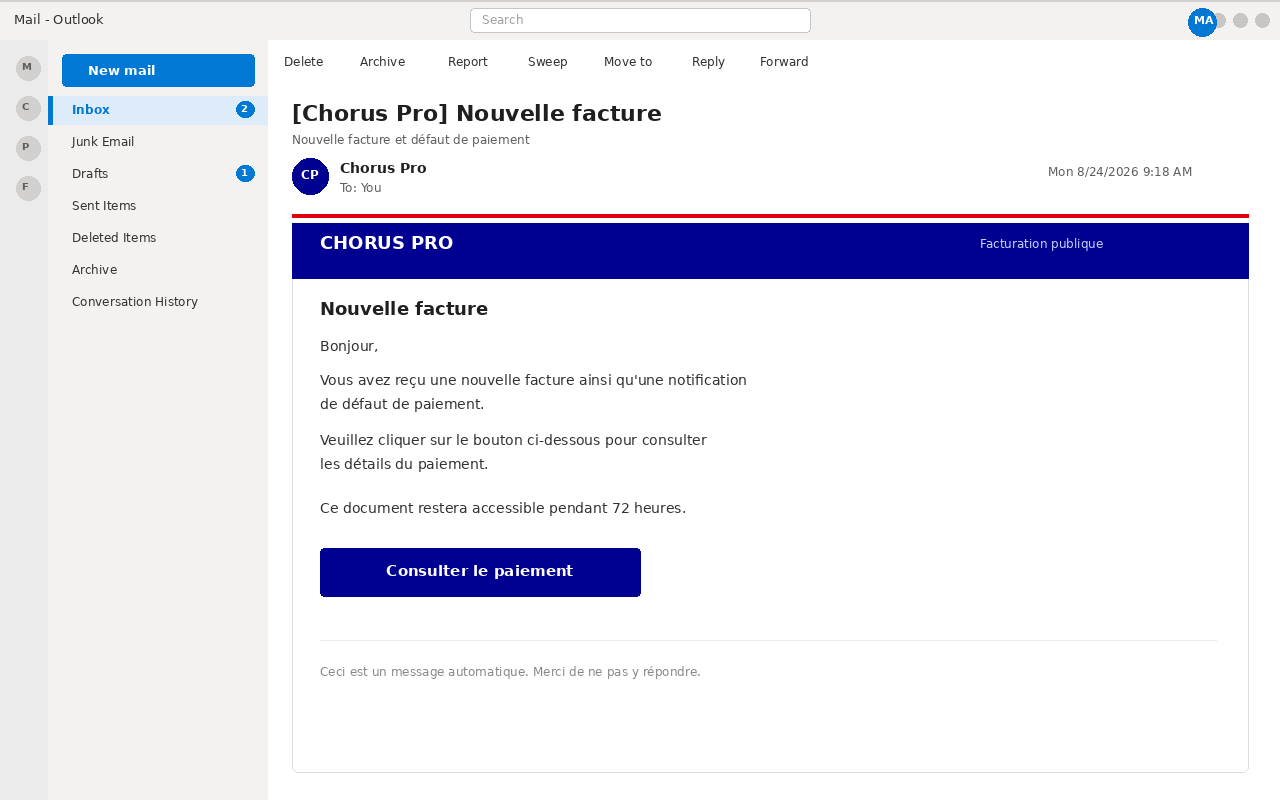Screen dimensions: 1280x800
Task: Click the CHORUS PRO banner title
Action: coord(386,243)
